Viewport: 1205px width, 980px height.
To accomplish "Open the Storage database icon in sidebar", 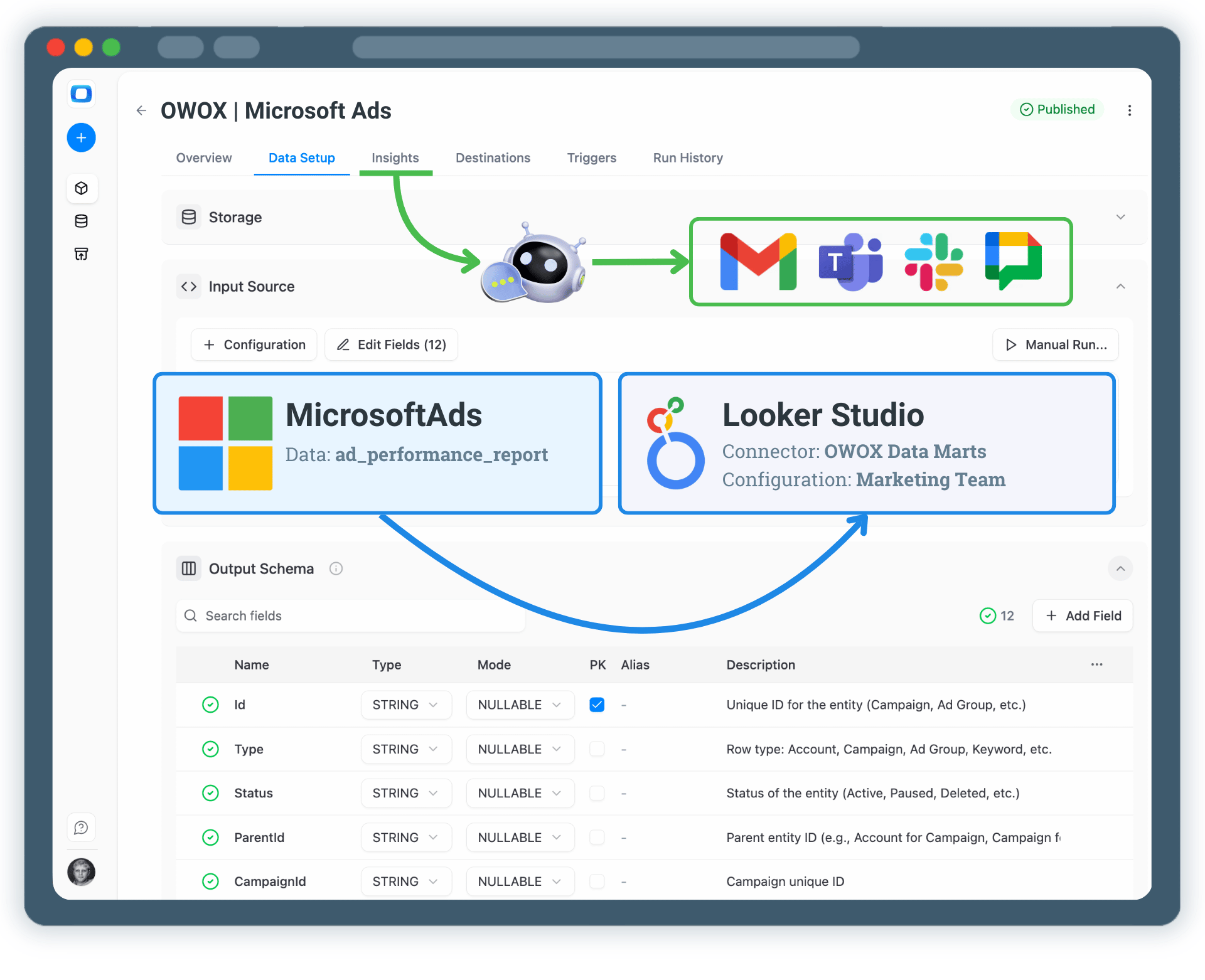I will pos(81,221).
